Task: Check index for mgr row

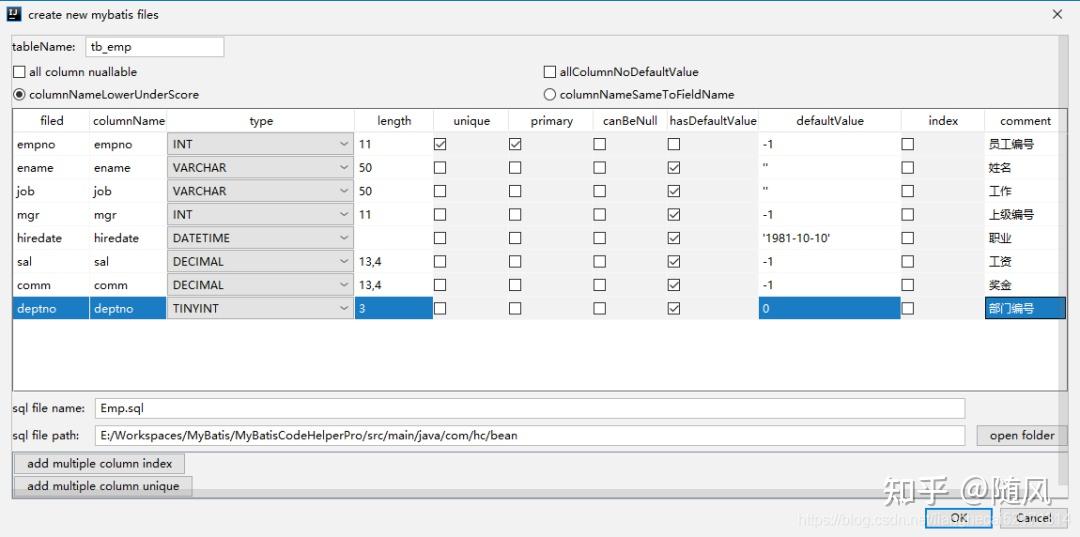Action: click(908, 214)
